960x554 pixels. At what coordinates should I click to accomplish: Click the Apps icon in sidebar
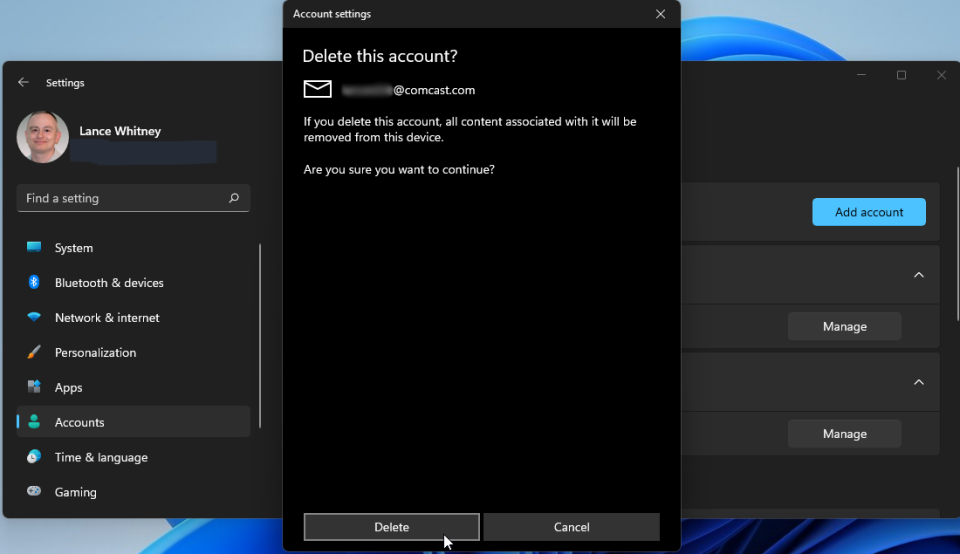34,386
